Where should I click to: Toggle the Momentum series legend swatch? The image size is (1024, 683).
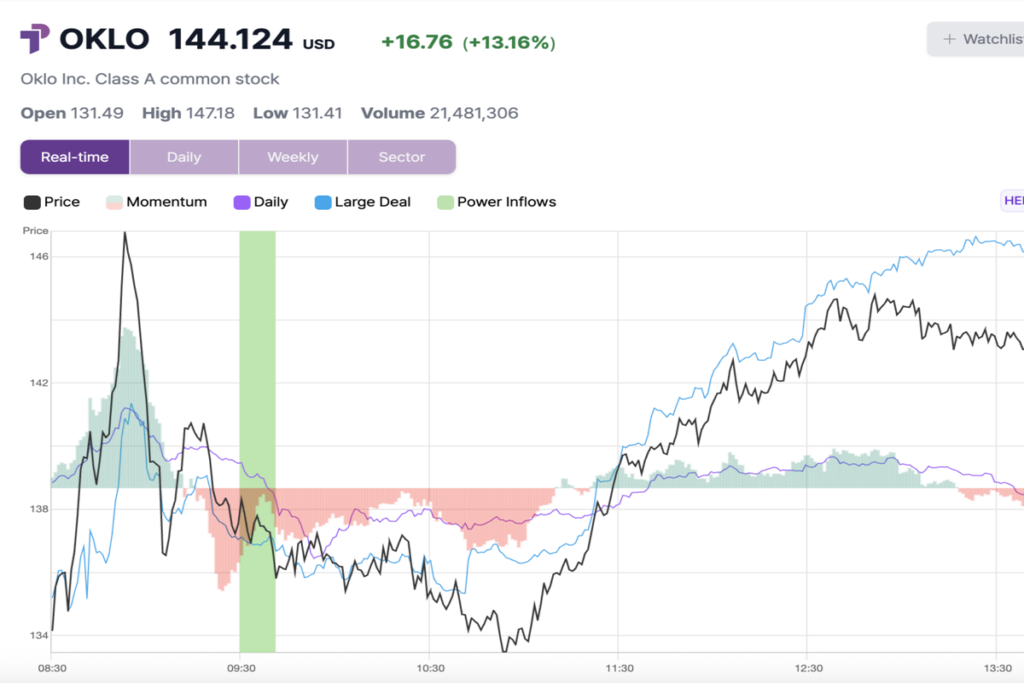point(114,202)
